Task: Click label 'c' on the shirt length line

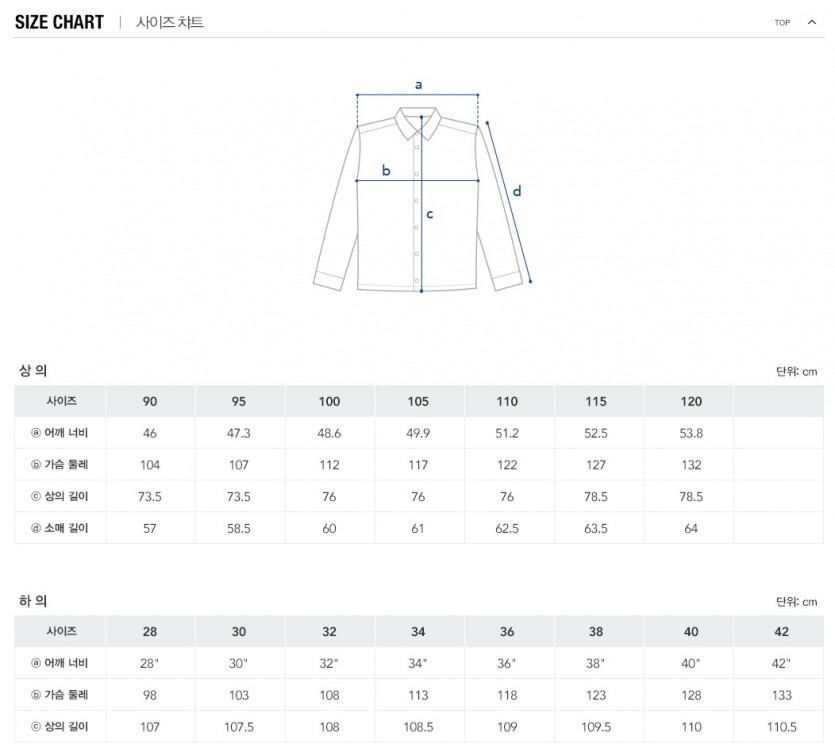Action: tap(430, 213)
